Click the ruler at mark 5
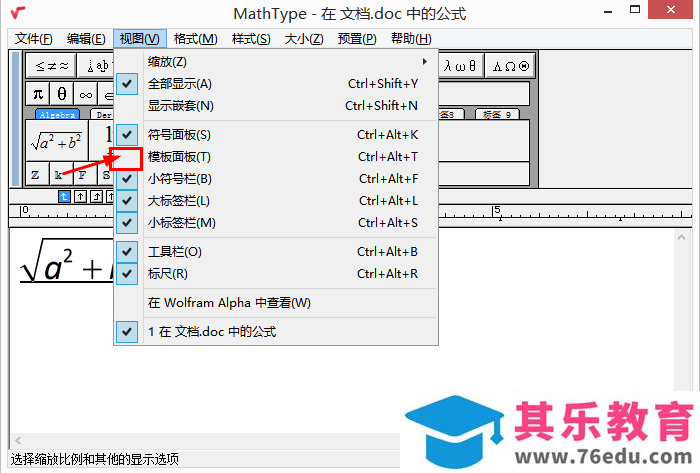This screenshot has height=473, width=700. click(x=496, y=212)
